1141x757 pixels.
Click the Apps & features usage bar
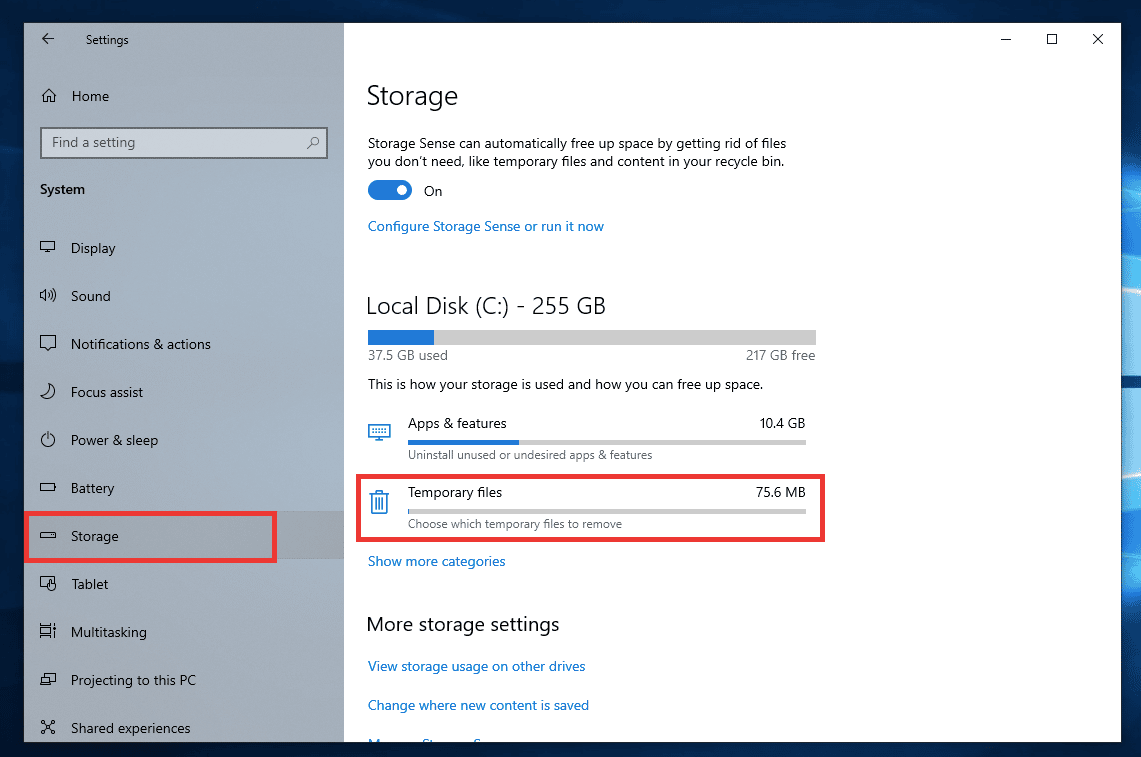(607, 442)
